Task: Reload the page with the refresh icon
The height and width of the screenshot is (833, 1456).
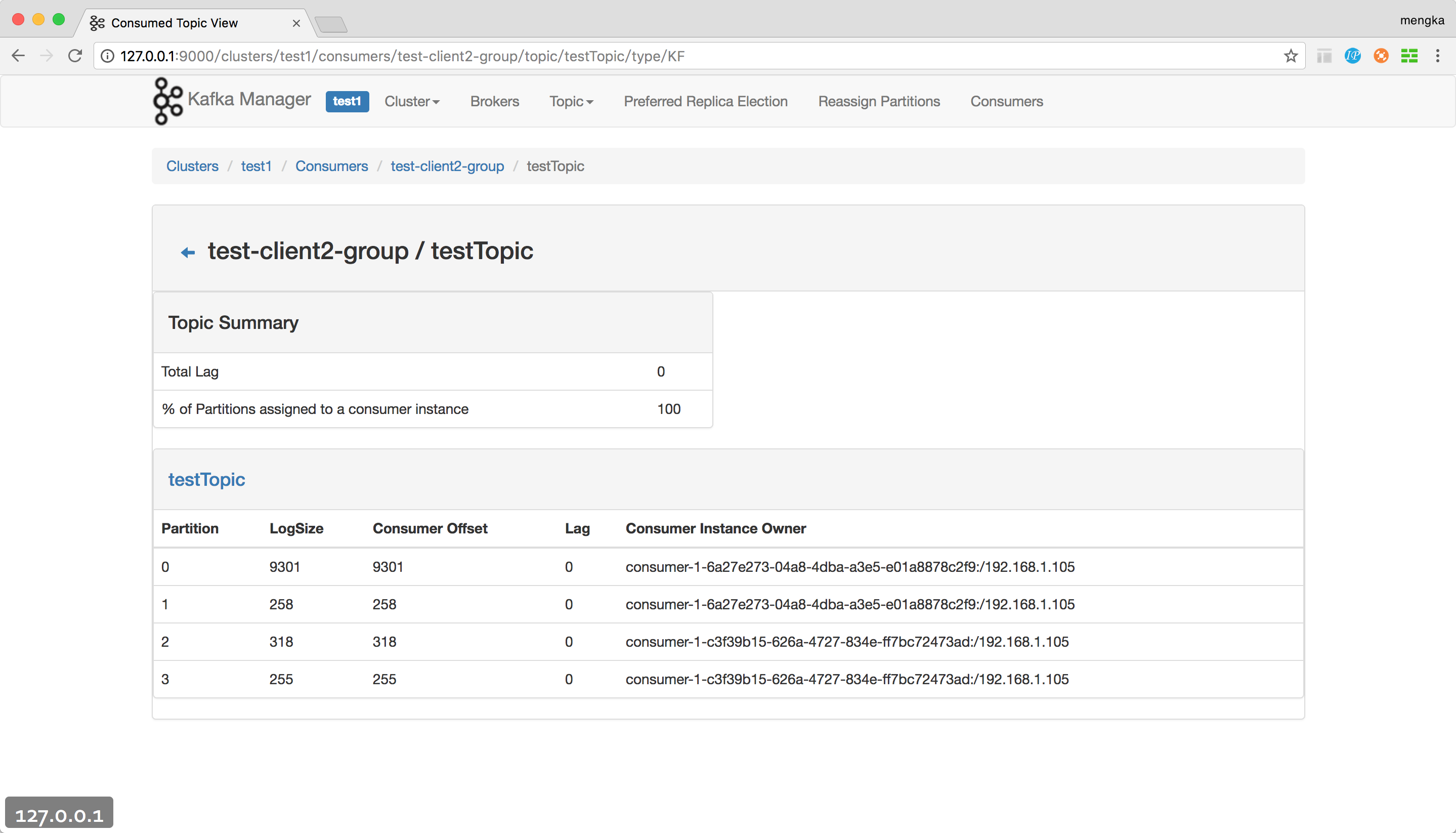Action: click(x=75, y=56)
